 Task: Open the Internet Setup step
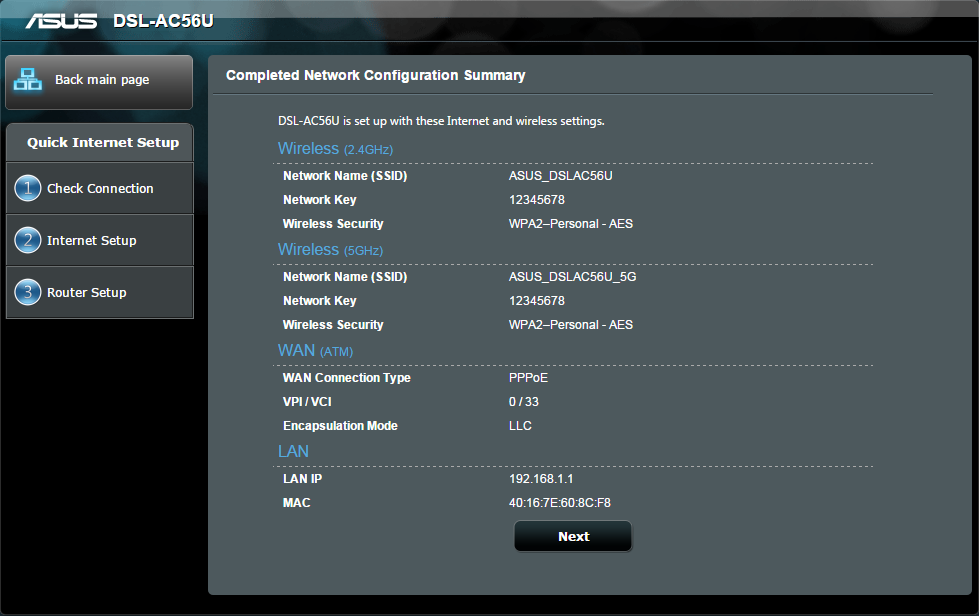100,240
